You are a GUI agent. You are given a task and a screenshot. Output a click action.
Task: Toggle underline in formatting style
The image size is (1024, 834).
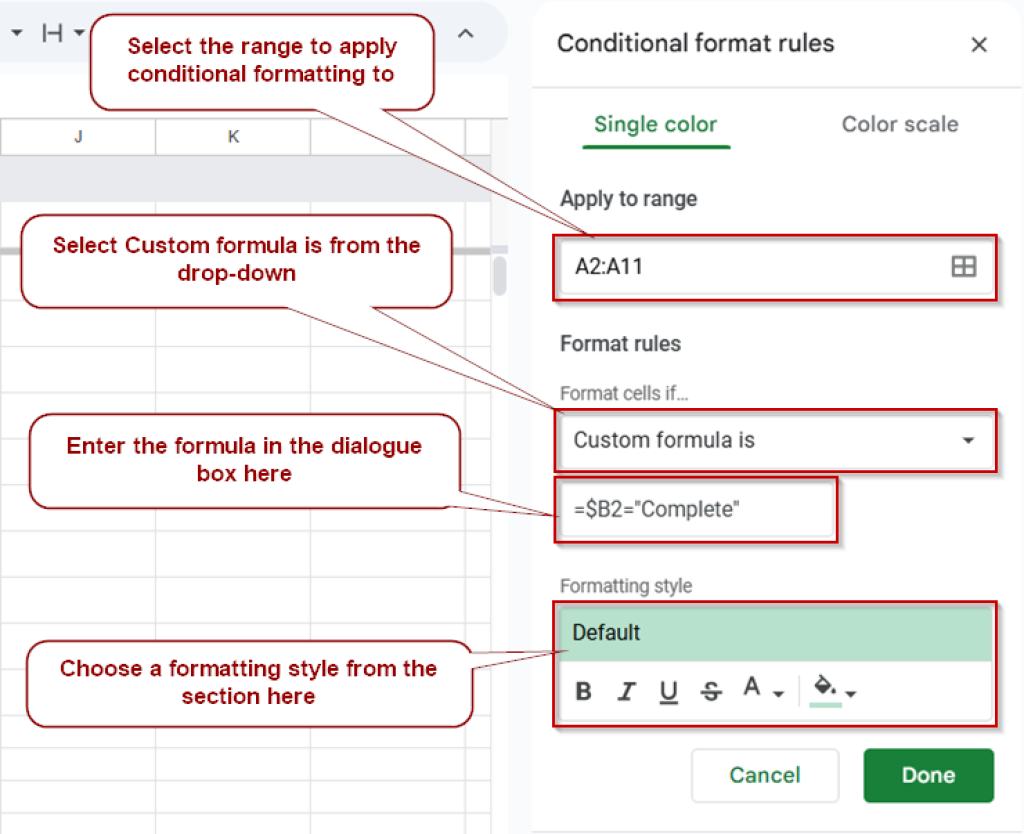pyautogui.click(x=668, y=690)
